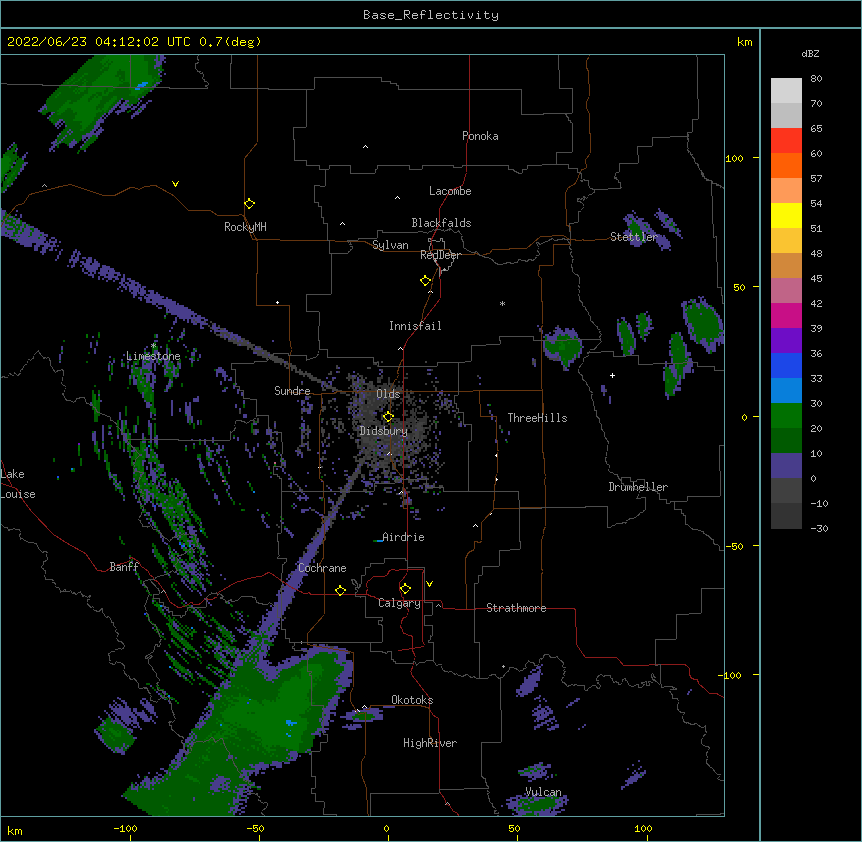Screen dimensions: 862x842
Task: Click the Didsbury town label
Action: coord(384,431)
